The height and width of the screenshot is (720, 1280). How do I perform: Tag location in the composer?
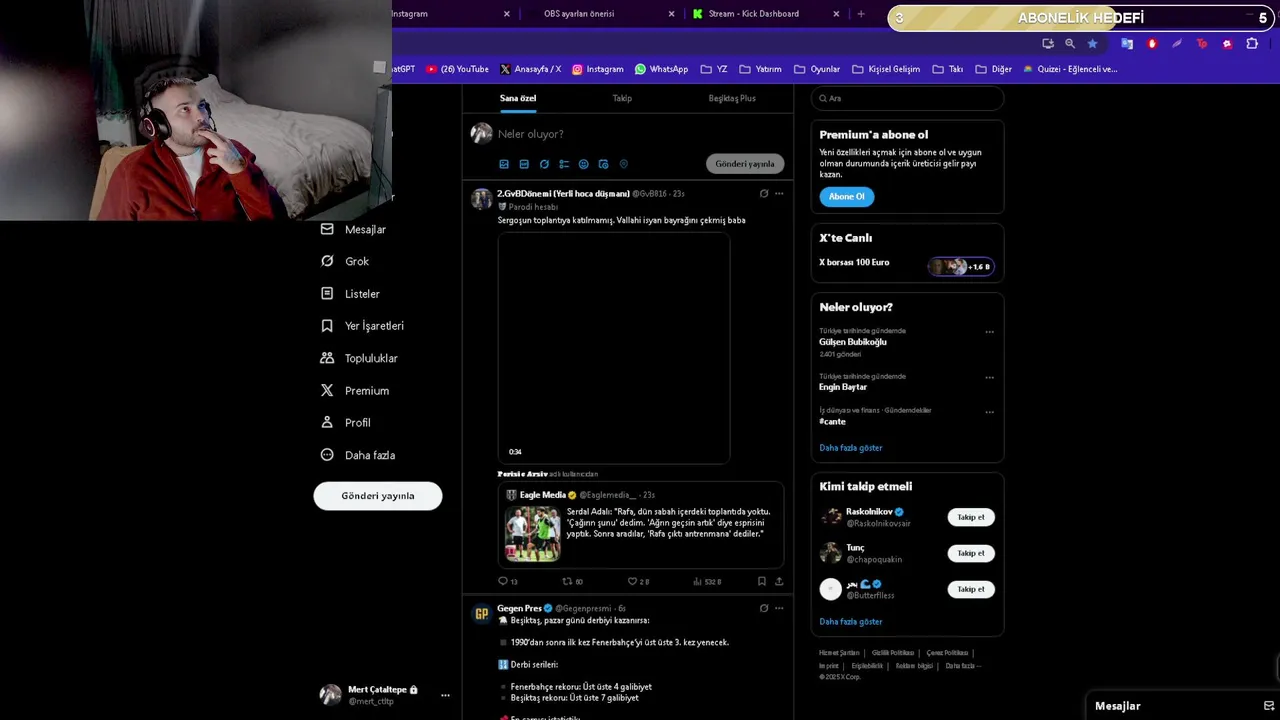coord(624,164)
